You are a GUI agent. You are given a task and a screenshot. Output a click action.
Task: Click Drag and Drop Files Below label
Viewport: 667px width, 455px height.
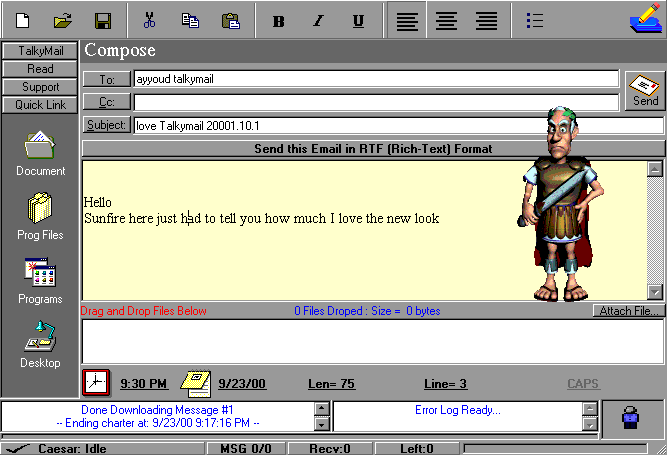click(x=144, y=311)
